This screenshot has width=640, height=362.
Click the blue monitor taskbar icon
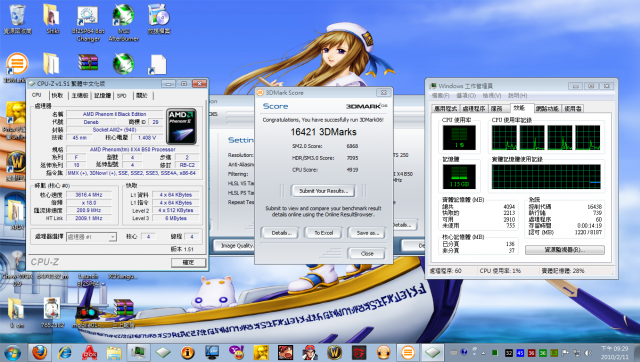[212, 352]
